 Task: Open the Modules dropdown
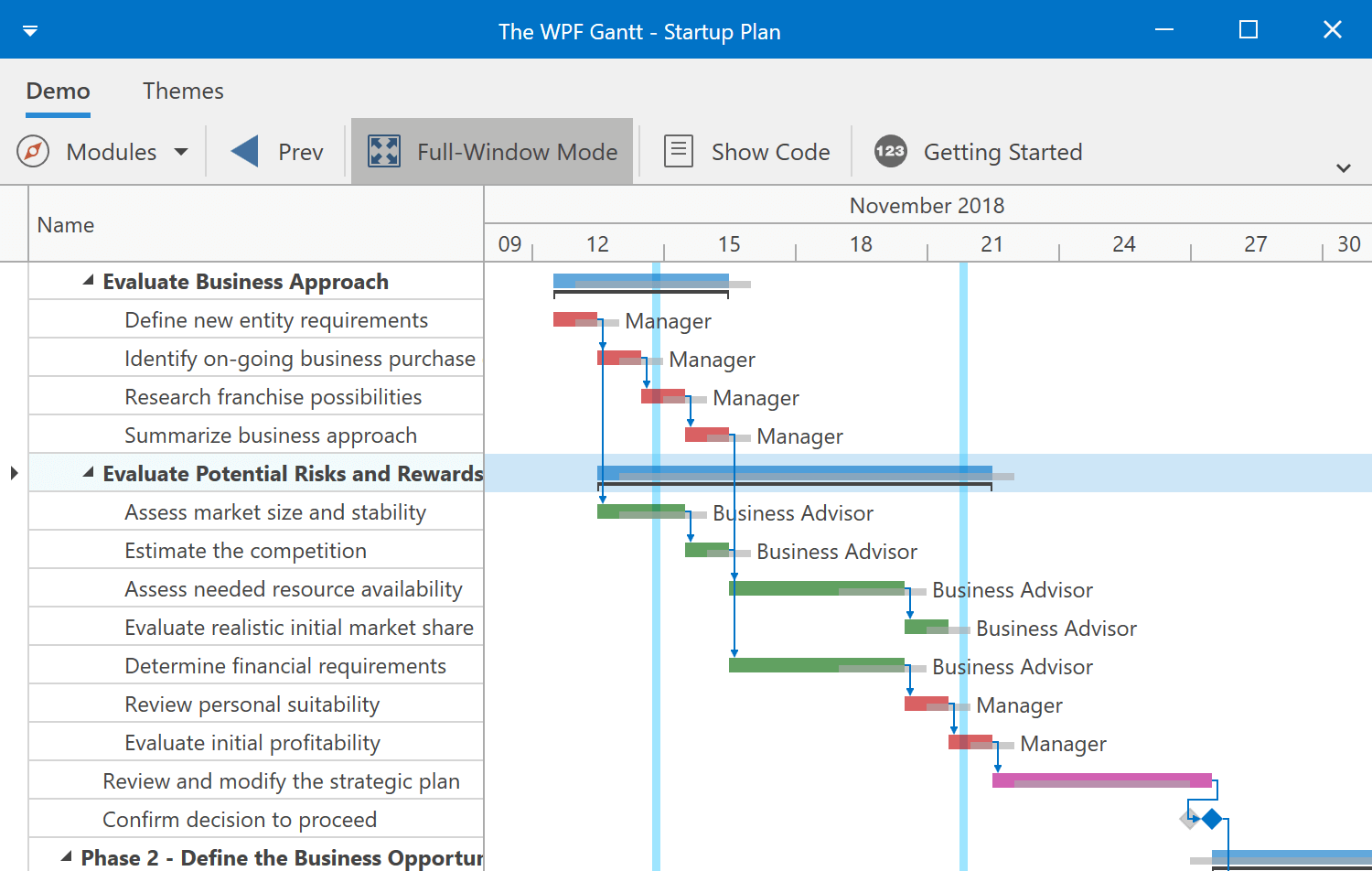(x=181, y=151)
